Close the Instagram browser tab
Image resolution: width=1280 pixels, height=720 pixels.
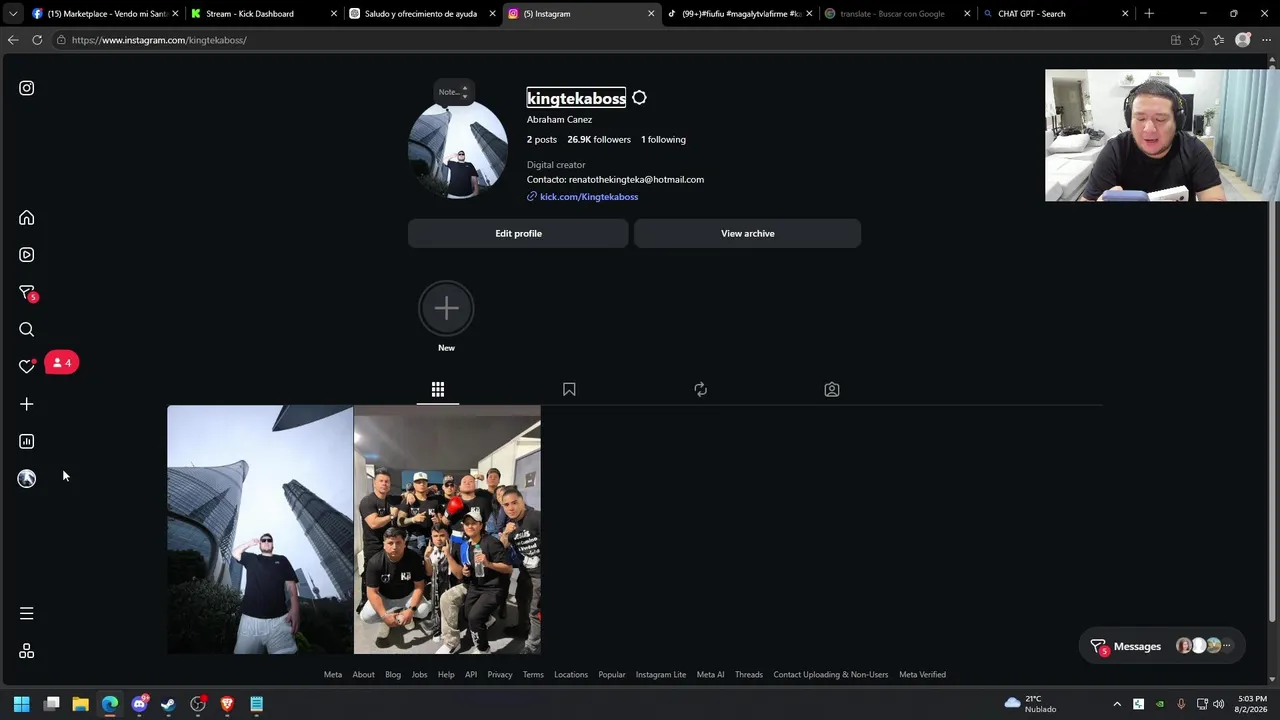tap(651, 14)
